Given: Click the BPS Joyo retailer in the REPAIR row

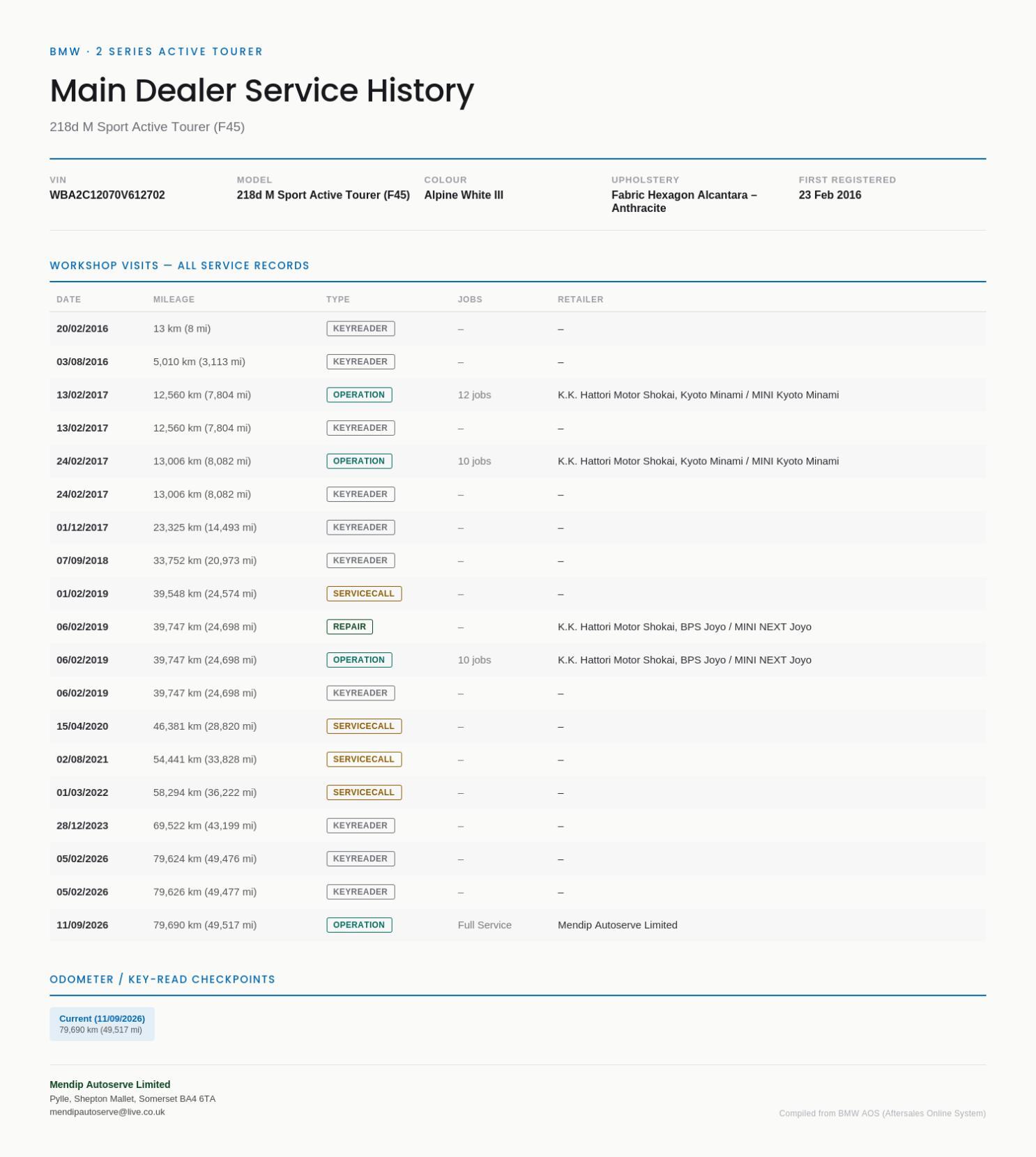Looking at the screenshot, I should pos(685,627).
